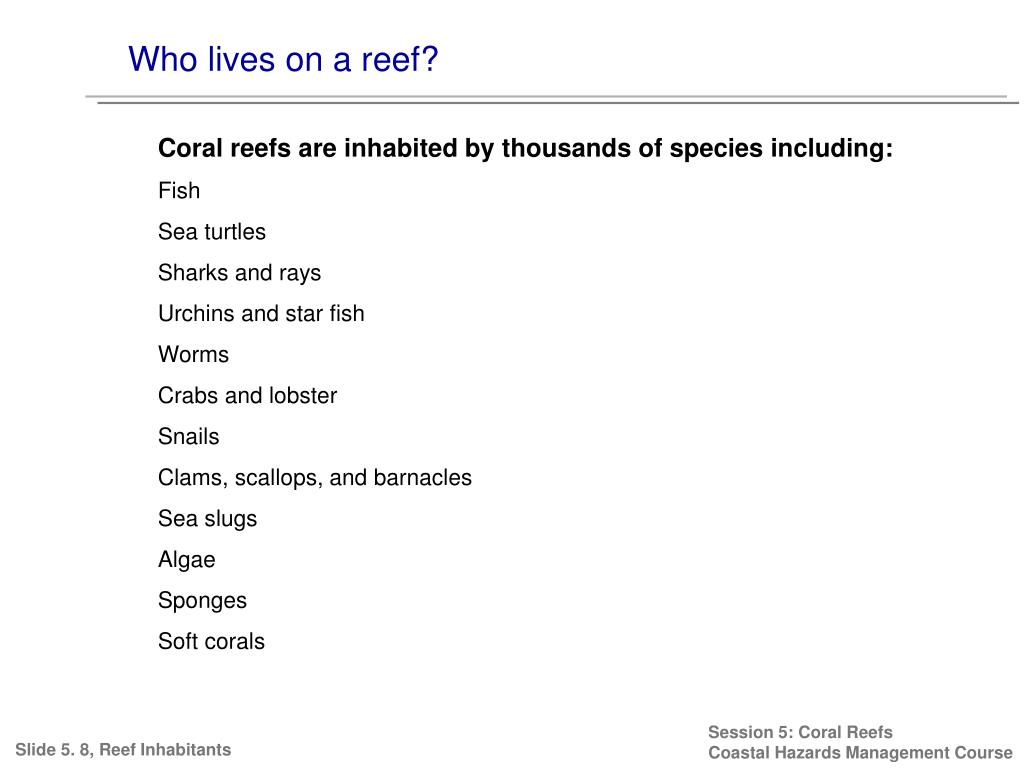Click the "Fish" list item
The height and width of the screenshot is (768, 1024).
click(x=179, y=191)
